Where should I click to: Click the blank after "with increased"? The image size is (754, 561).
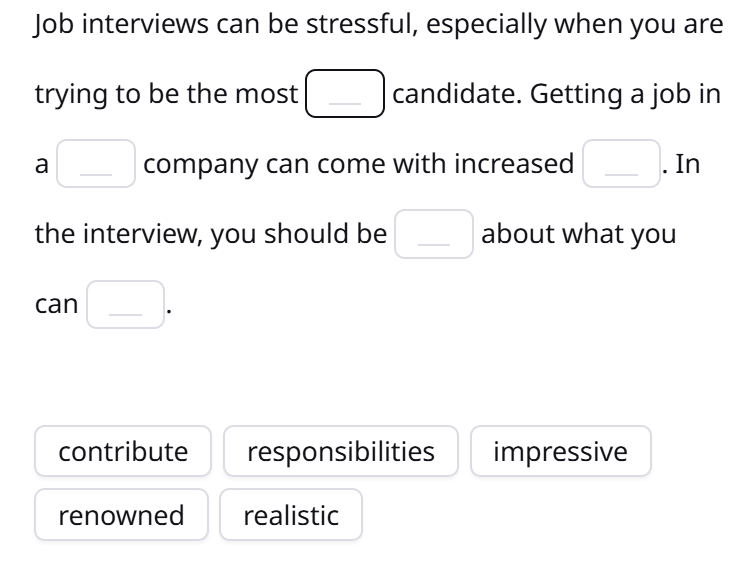(621, 163)
